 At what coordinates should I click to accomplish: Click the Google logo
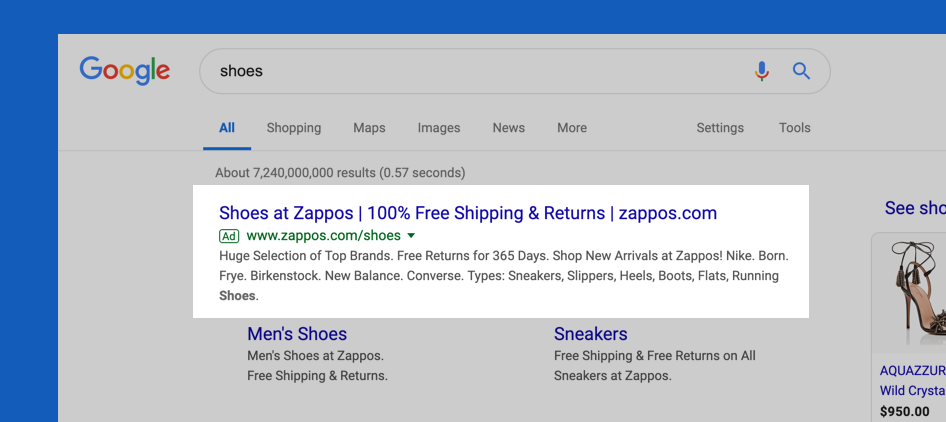pos(125,71)
